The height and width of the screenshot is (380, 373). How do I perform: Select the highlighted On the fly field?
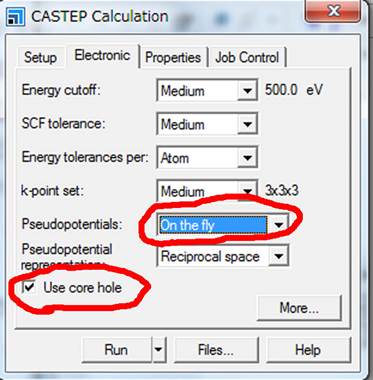coord(213,225)
